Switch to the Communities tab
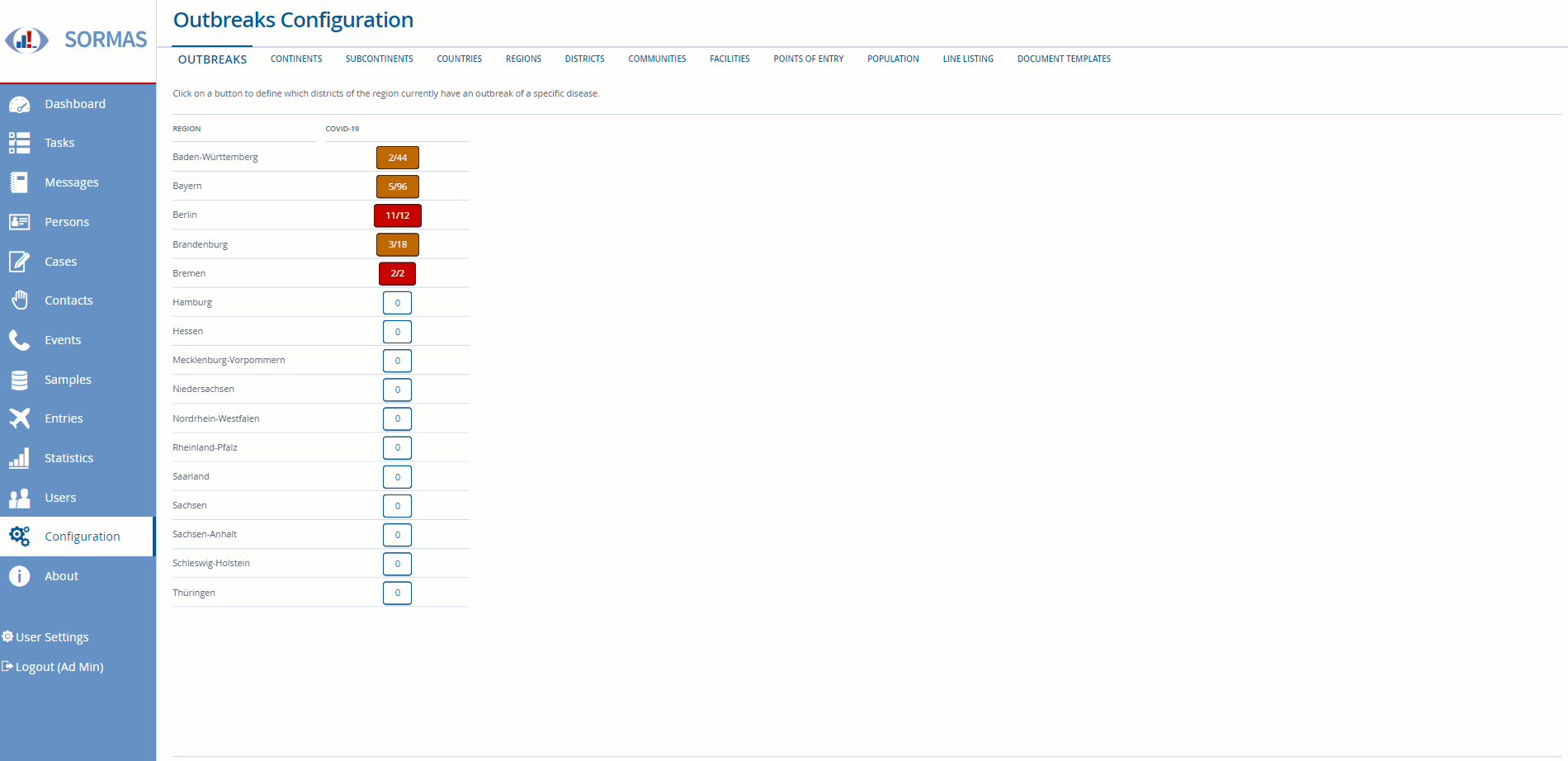Image resolution: width=1568 pixels, height=761 pixels. pyautogui.click(x=657, y=59)
